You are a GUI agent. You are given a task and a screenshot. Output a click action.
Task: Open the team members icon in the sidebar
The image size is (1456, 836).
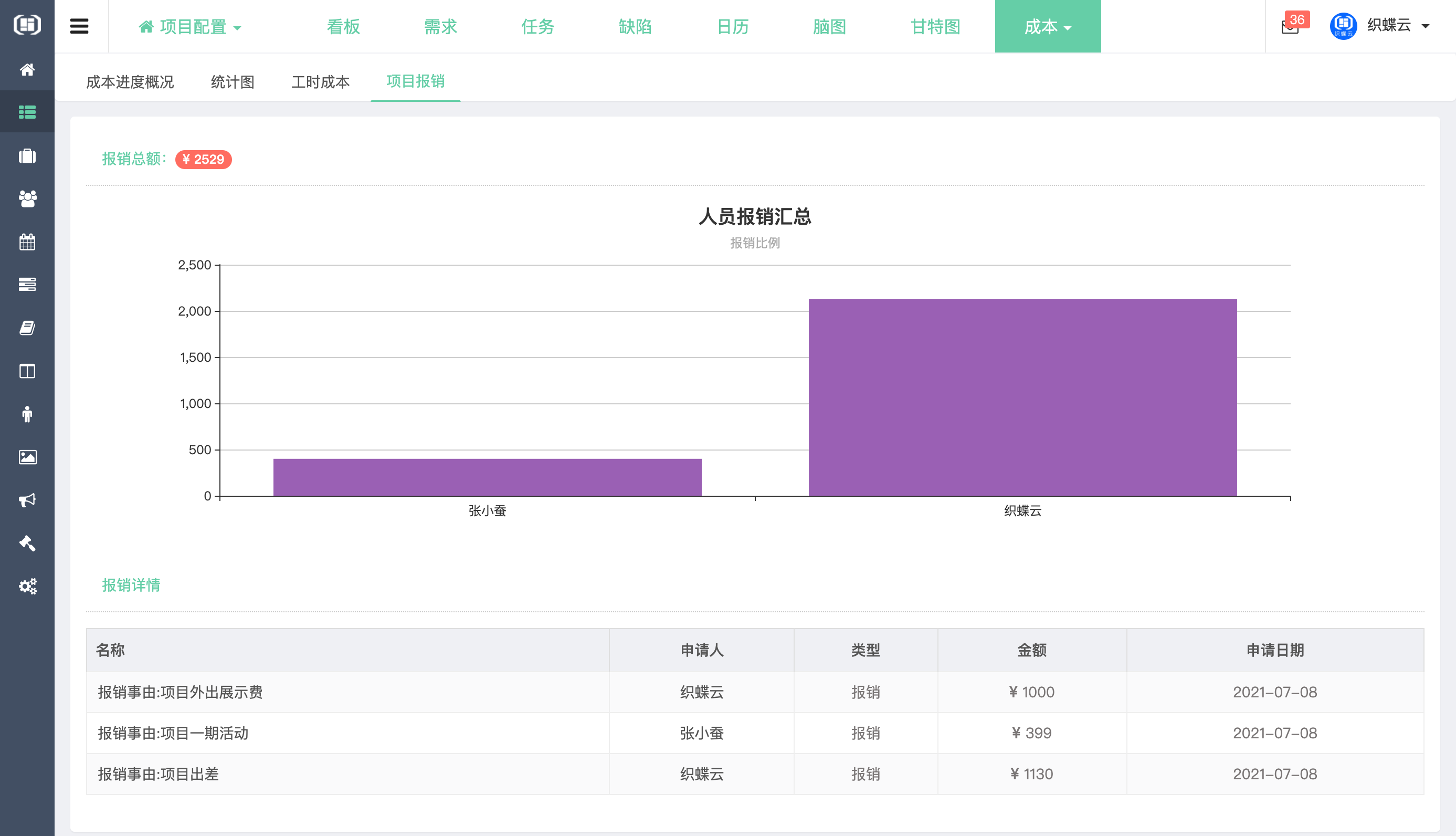[27, 198]
